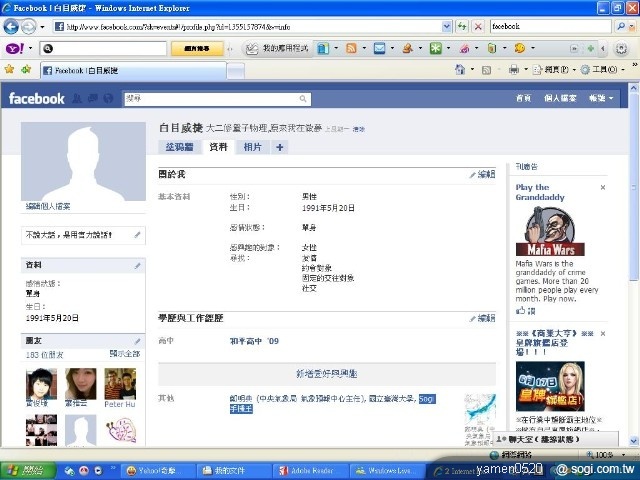Click pencil icon on status message box

(137, 235)
